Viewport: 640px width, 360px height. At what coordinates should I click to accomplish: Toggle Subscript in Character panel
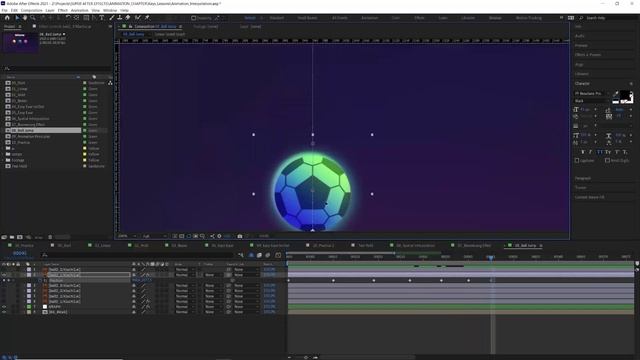[x=625, y=152]
